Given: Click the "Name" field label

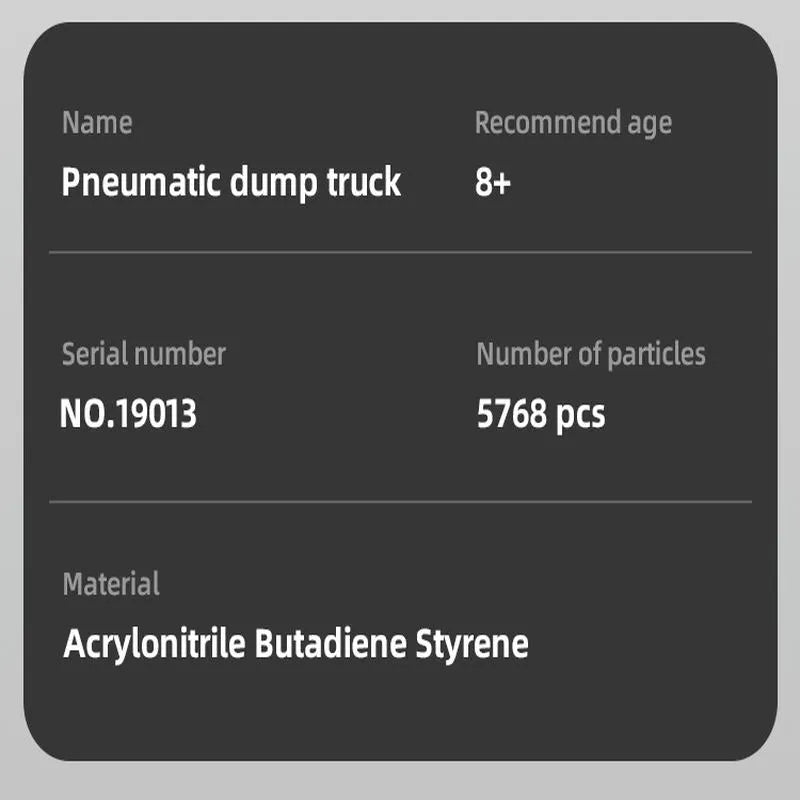Looking at the screenshot, I should (x=97, y=123).
